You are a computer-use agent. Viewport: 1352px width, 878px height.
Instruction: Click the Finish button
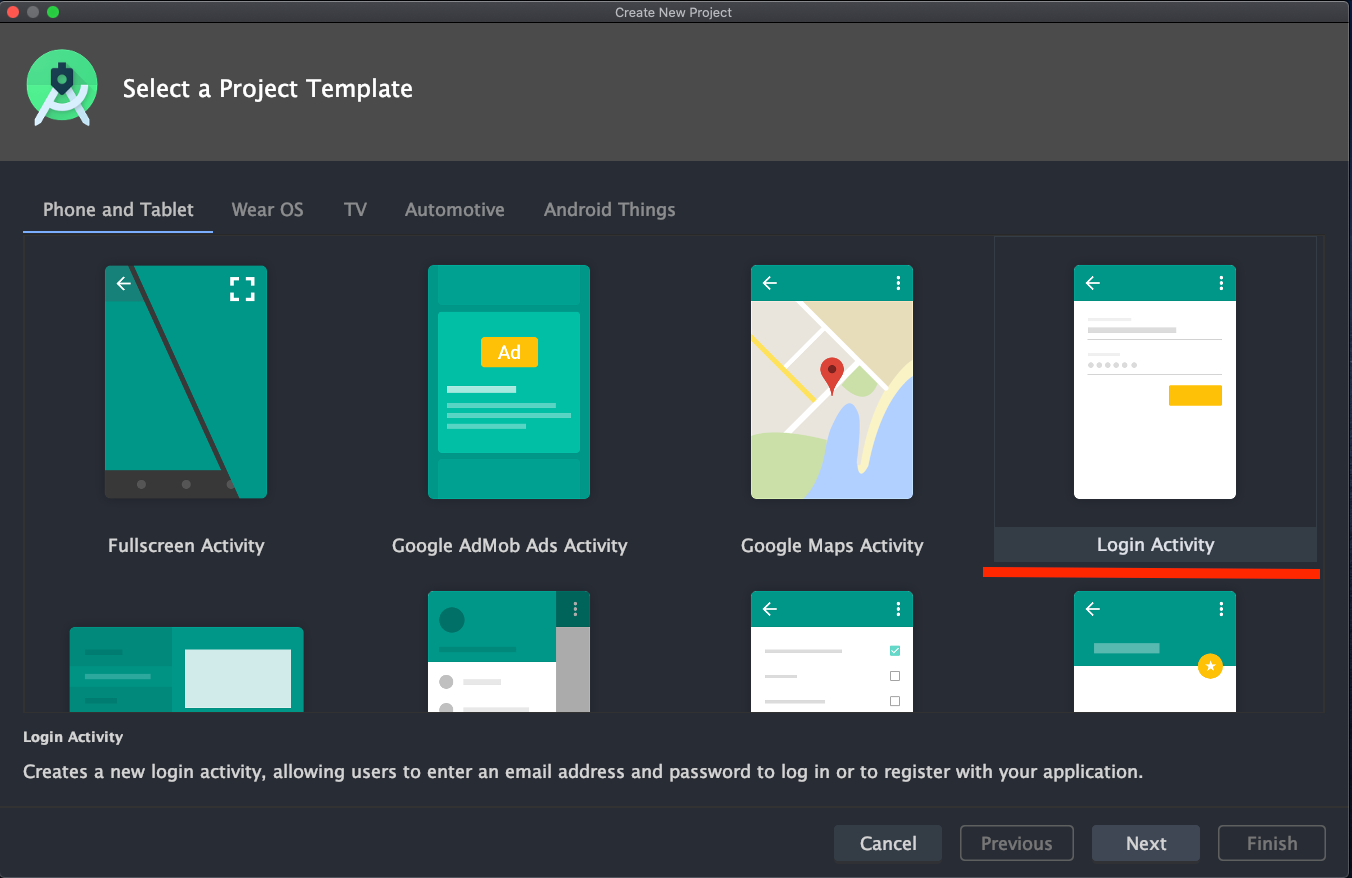coord(1272,843)
